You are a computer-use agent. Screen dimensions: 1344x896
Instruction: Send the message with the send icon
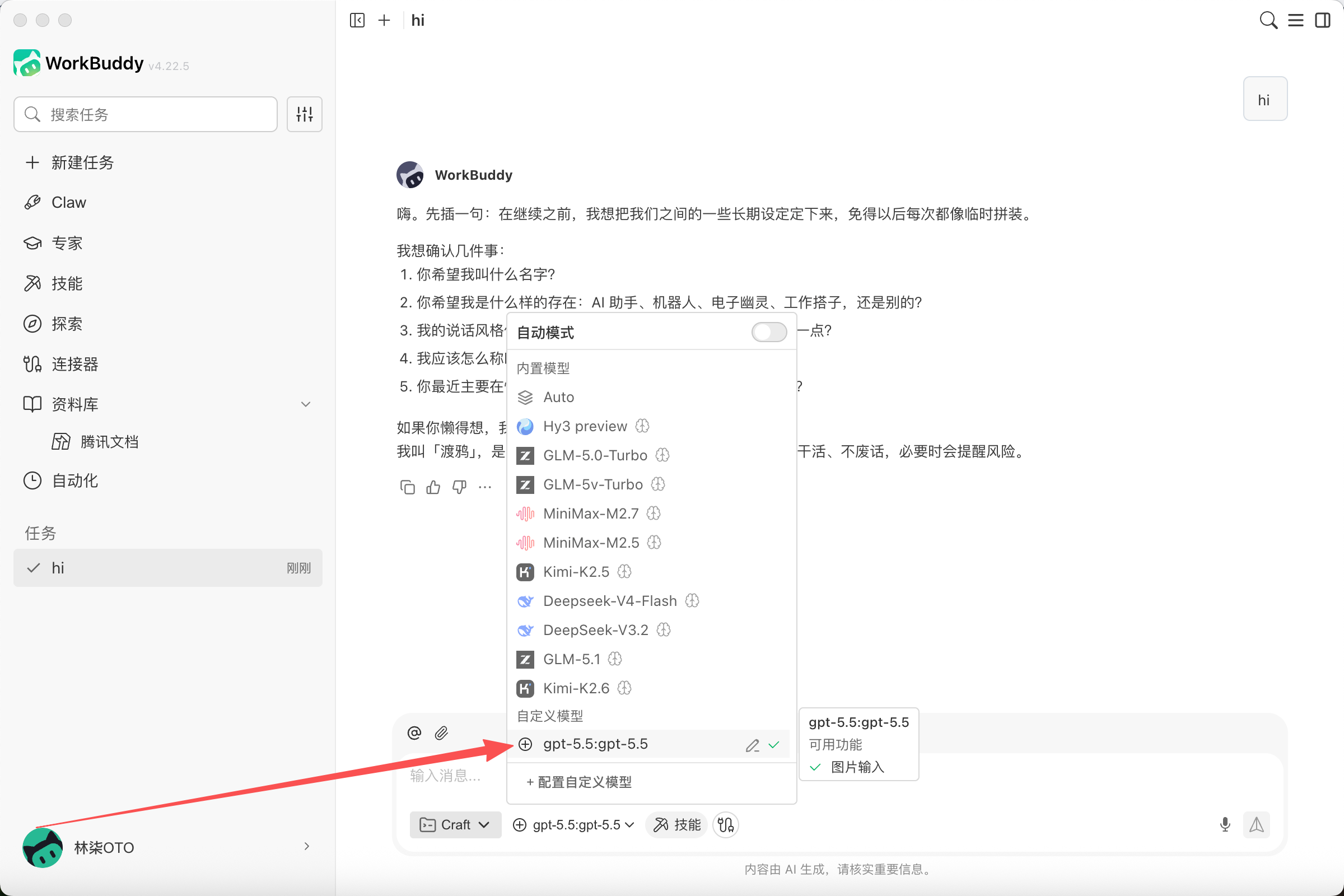(x=1257, y=824)
